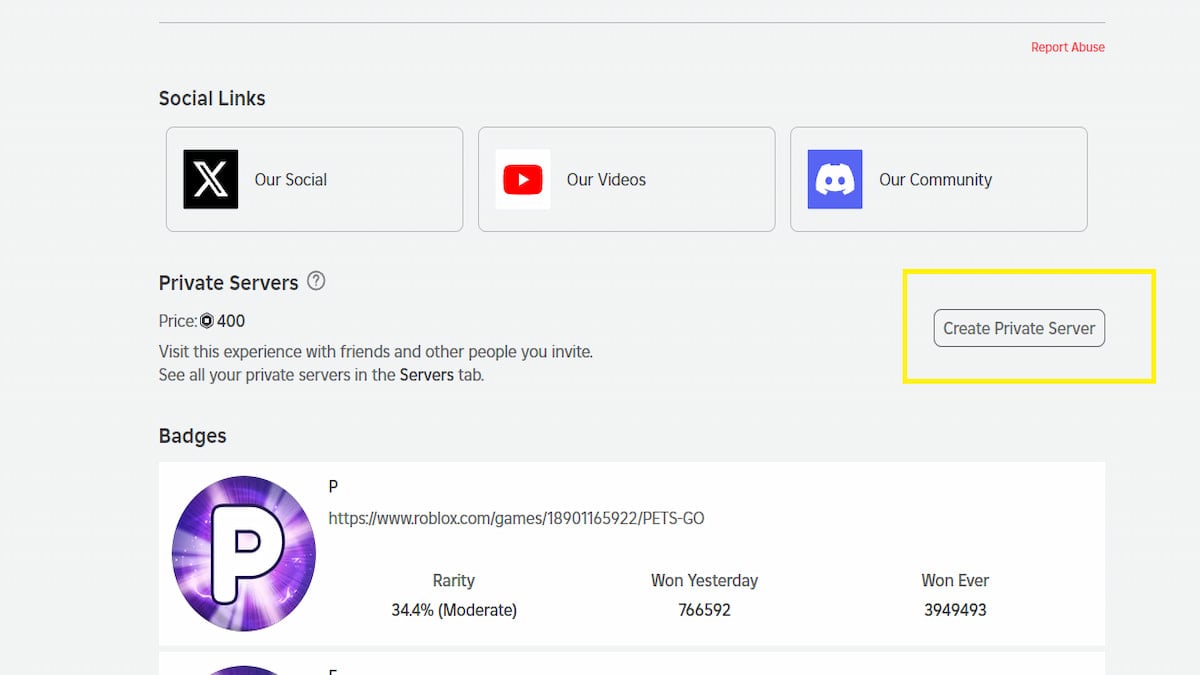Click the X (Twitter) logo icon
This screenshot has width=1200, height=675.
click(x=210, y=179)
